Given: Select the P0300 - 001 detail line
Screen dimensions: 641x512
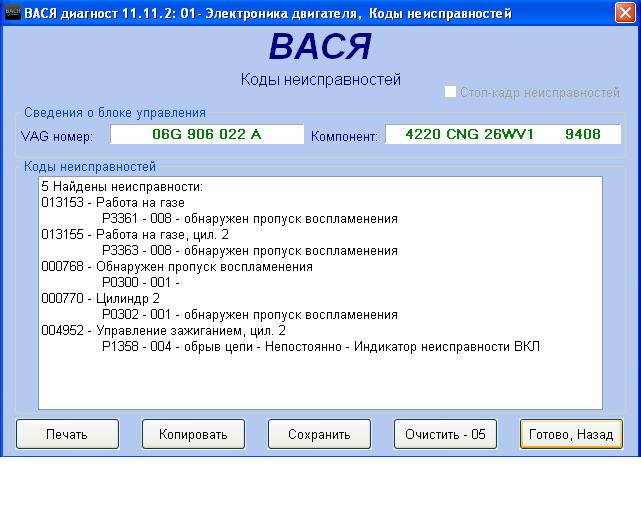Looking at the screenshot, I should click(141, 282).
